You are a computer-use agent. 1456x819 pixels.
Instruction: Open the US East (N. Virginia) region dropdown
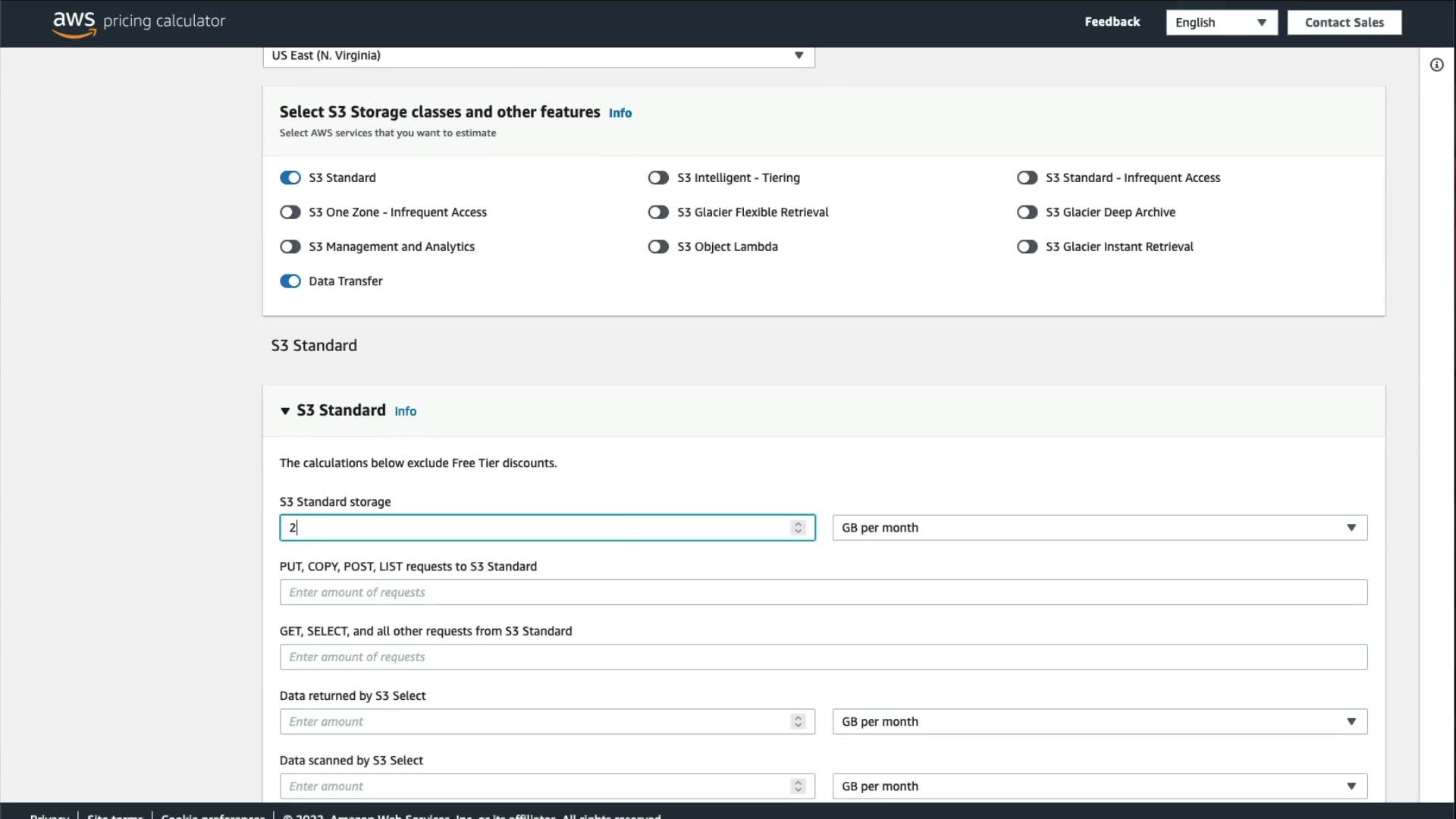point(538,55)
